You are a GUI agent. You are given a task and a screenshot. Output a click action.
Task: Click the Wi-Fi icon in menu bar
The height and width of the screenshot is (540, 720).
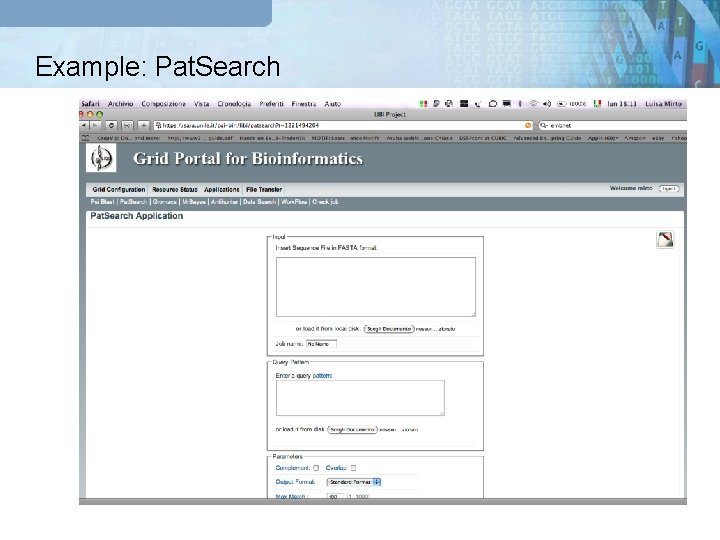click(x=534, y=104)
